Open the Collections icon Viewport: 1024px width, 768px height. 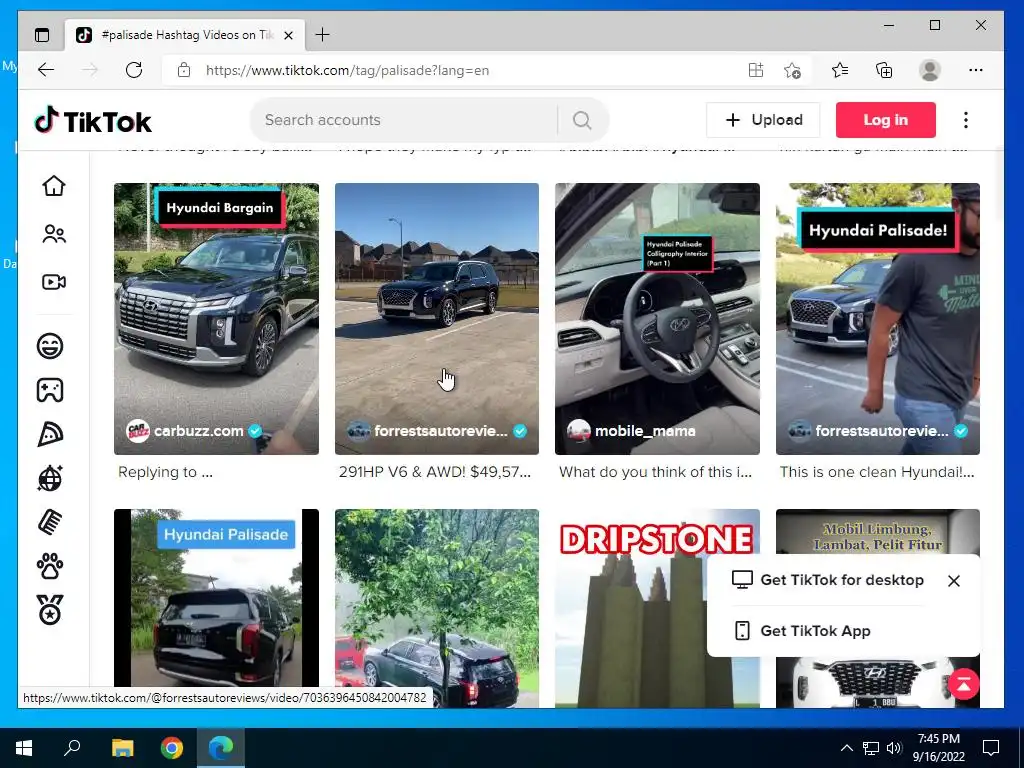[884, 70]
